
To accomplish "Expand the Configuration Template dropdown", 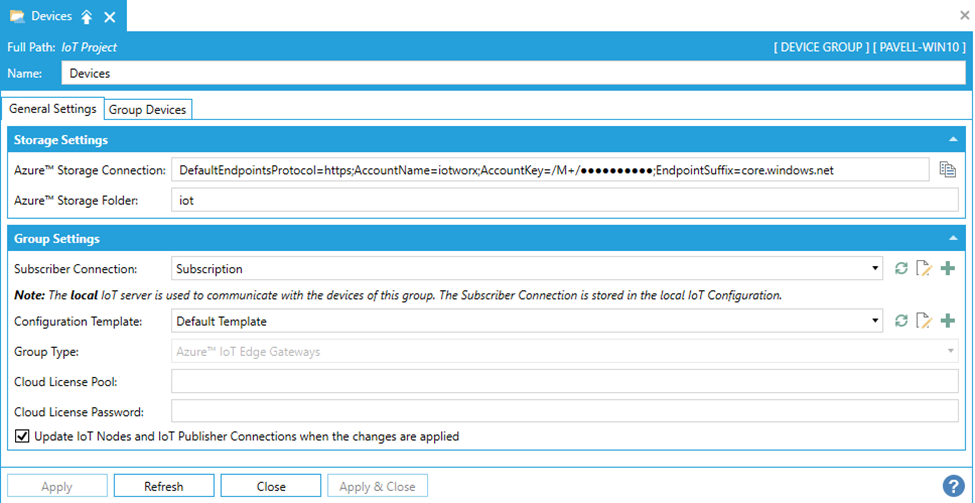I will [876, 321].
